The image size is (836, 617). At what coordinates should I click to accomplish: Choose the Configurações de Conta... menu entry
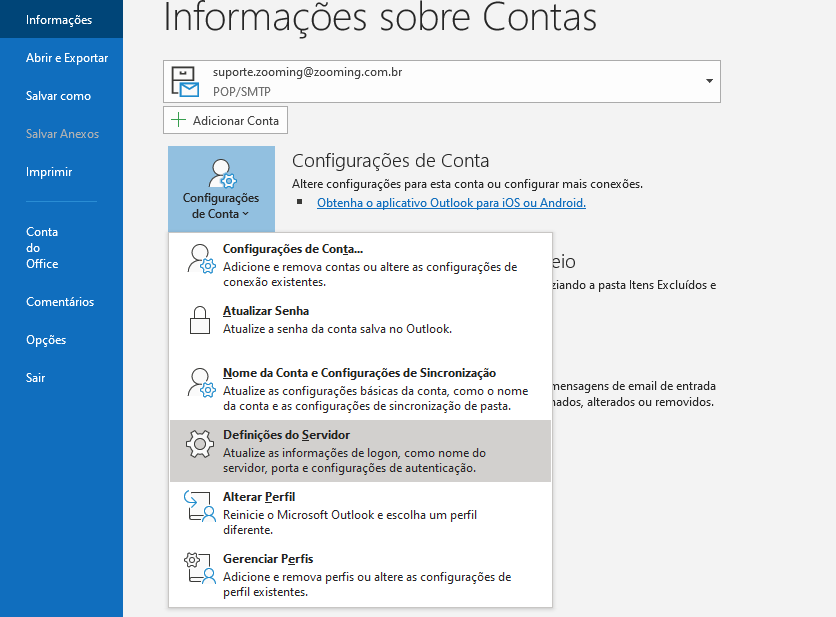click(360, 265)
